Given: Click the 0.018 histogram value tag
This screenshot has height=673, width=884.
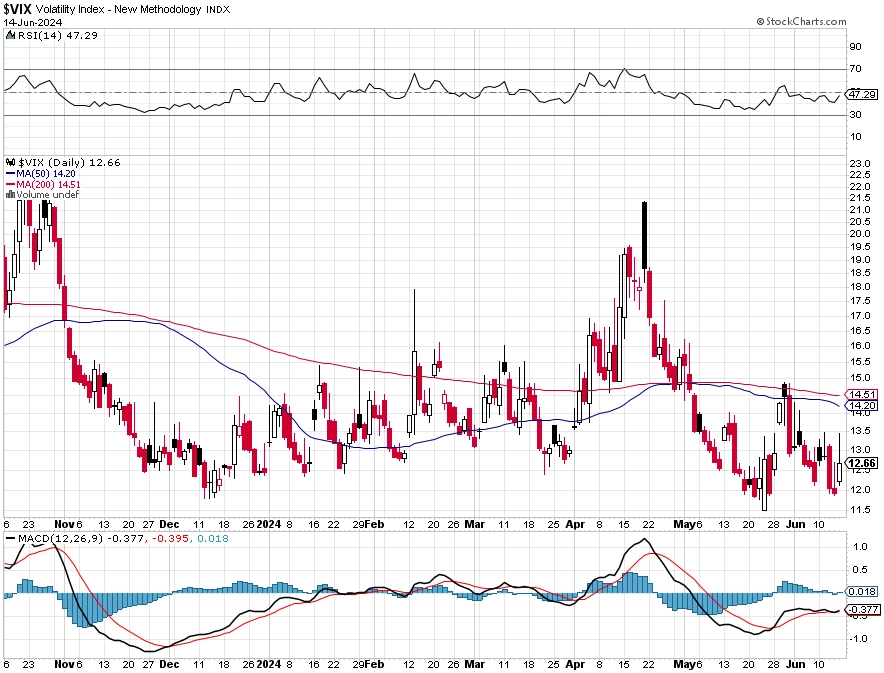Looking at the screenshot, I should tap(862, 591).
